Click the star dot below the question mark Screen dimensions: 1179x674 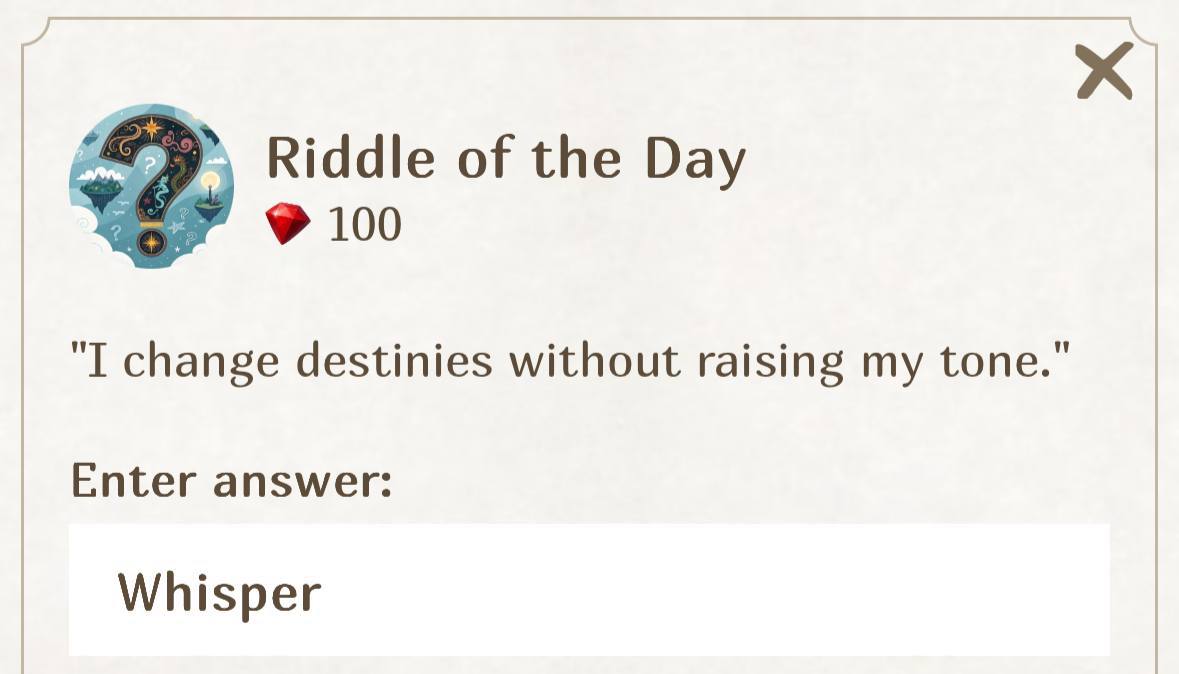pos(151,240)
